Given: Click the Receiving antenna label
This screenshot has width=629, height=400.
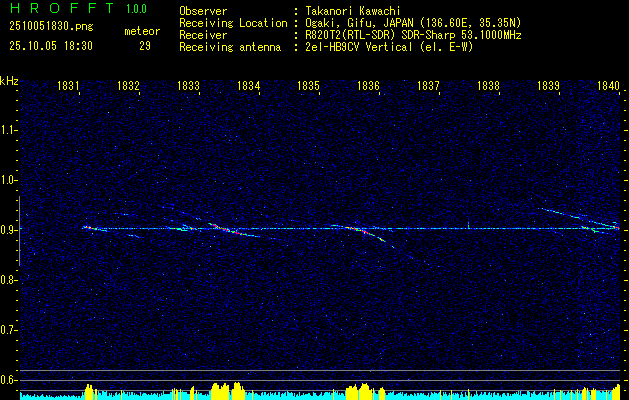Looking at the screenshot, I should 230,47.
